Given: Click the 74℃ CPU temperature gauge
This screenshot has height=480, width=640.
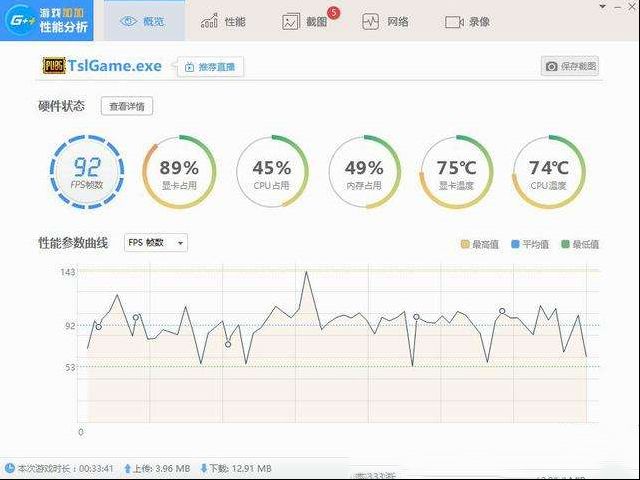Looking at the screenshot, I should (x=549, y=172).
